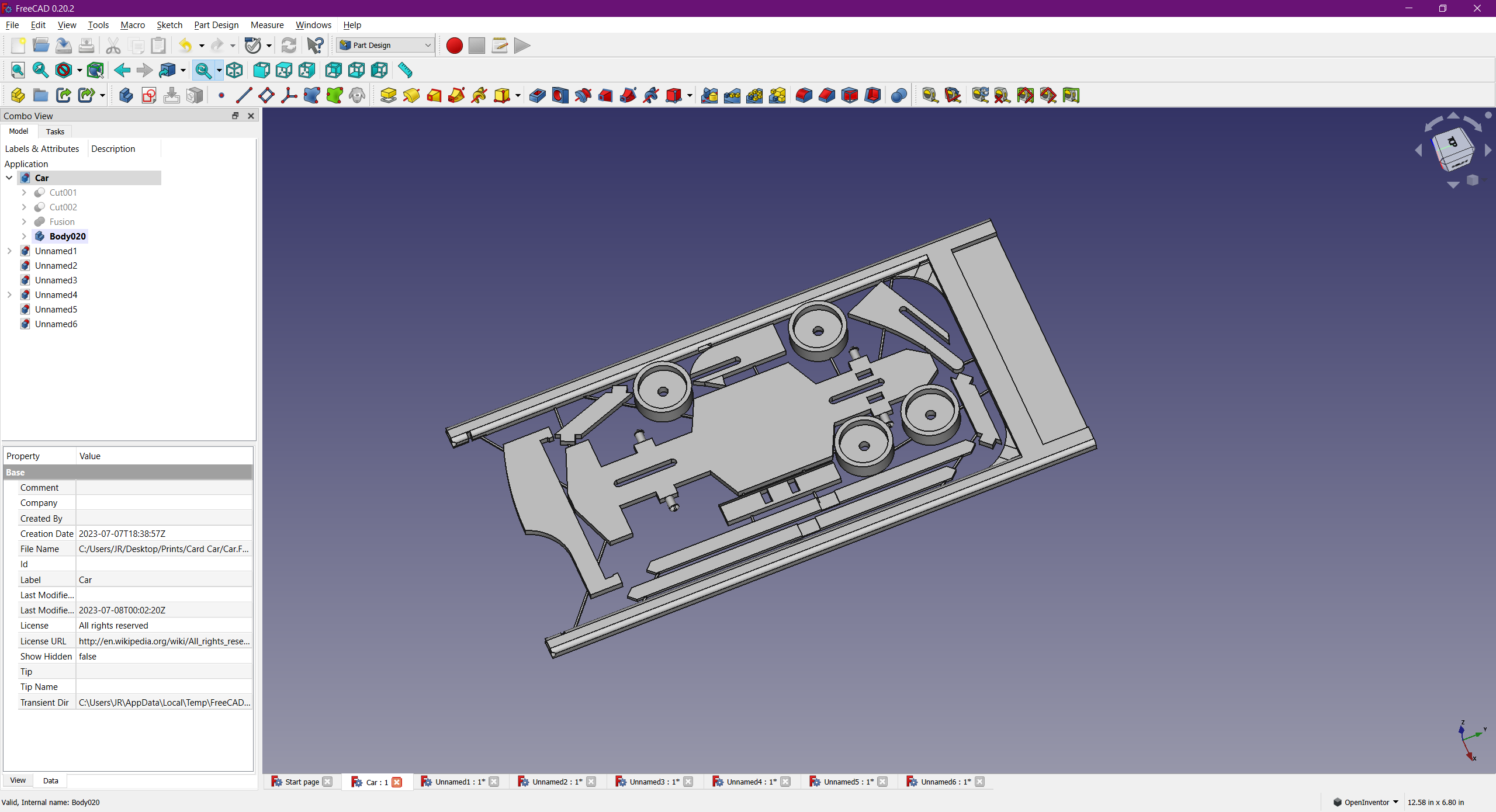The image size is (1496, 812).
Task: Open the Part Design workbench dropdown
Action: pos(386,46)
